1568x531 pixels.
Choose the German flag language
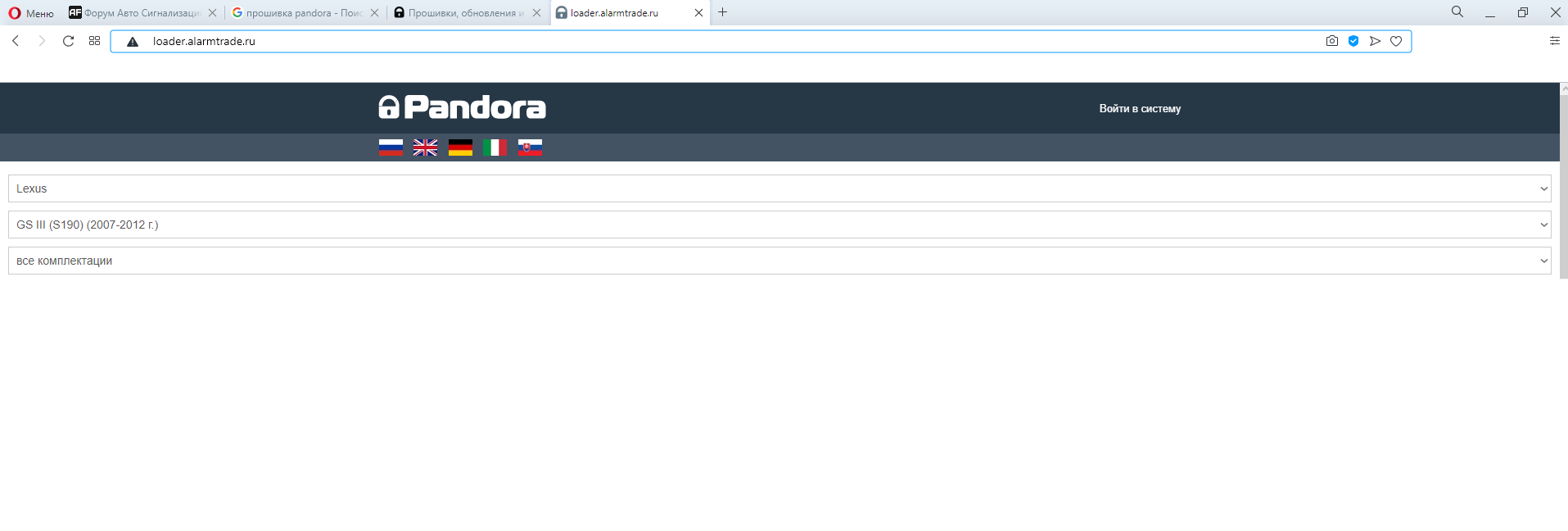(x=460, y=147)
